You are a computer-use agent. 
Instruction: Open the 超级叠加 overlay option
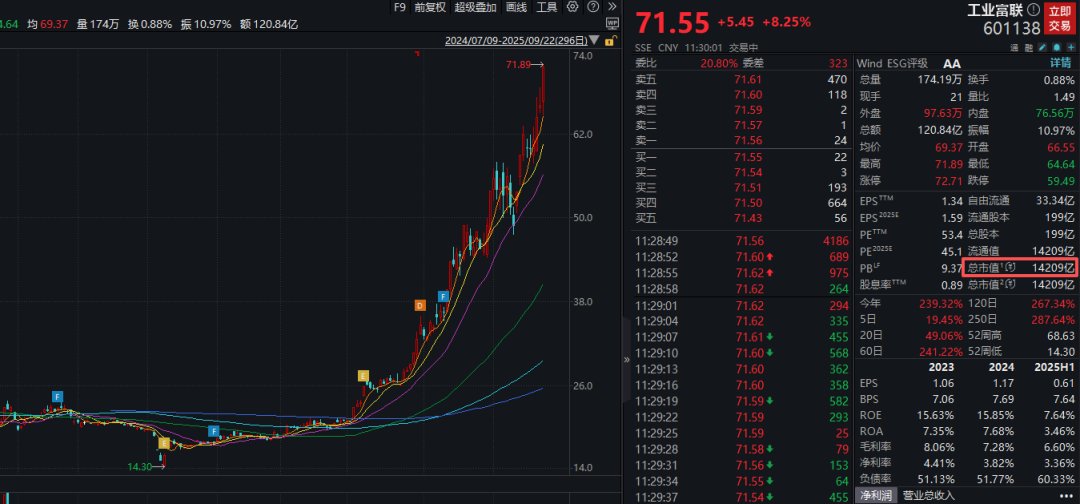475,7
